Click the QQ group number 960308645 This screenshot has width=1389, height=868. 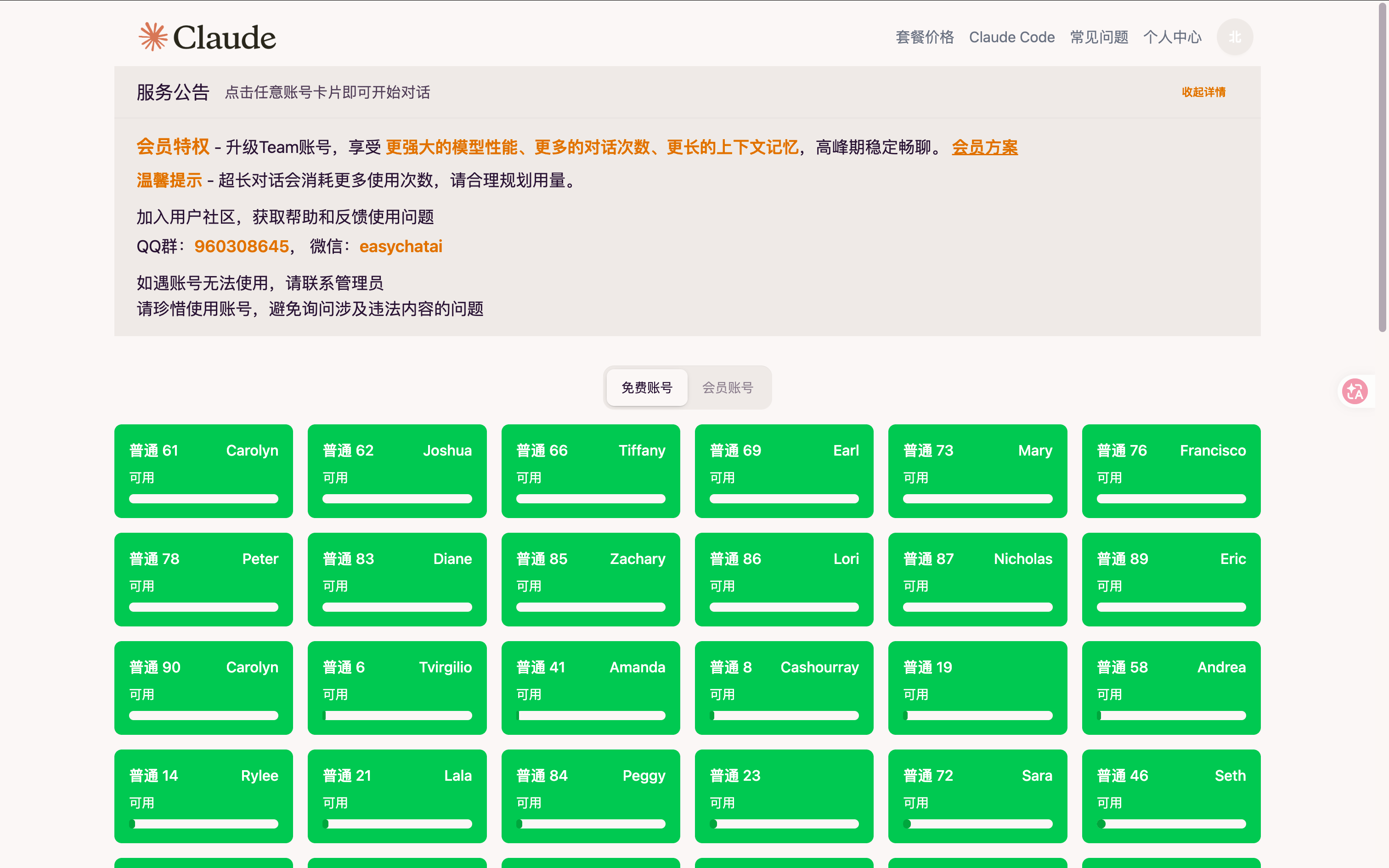(241, 246)
